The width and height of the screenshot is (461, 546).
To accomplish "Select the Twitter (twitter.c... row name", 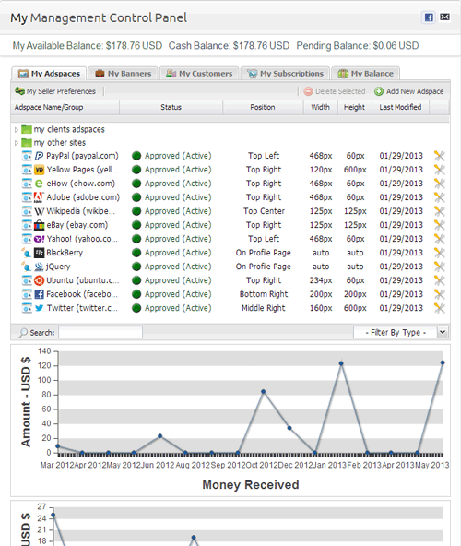I will pyautogui.click(x=83, y=308).
